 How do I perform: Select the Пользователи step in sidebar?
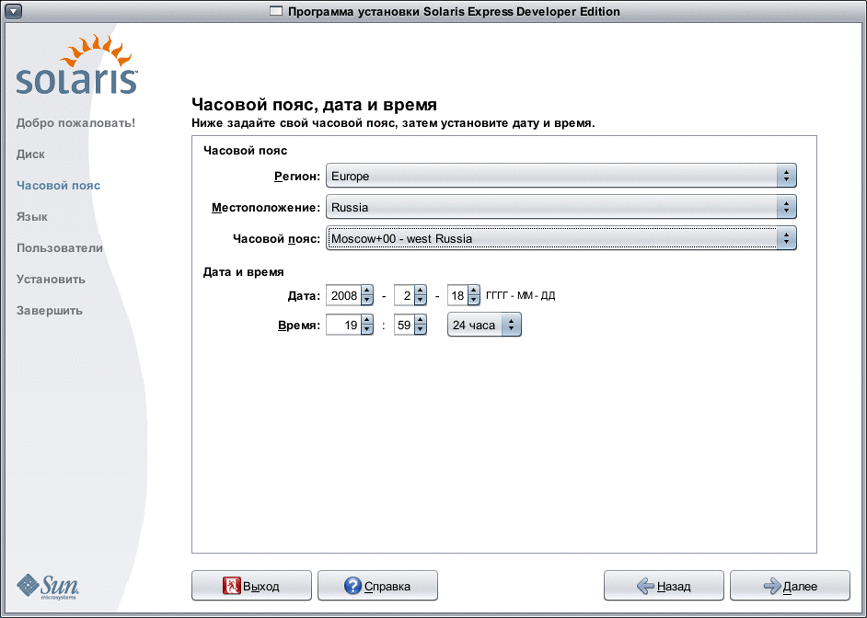60,248
